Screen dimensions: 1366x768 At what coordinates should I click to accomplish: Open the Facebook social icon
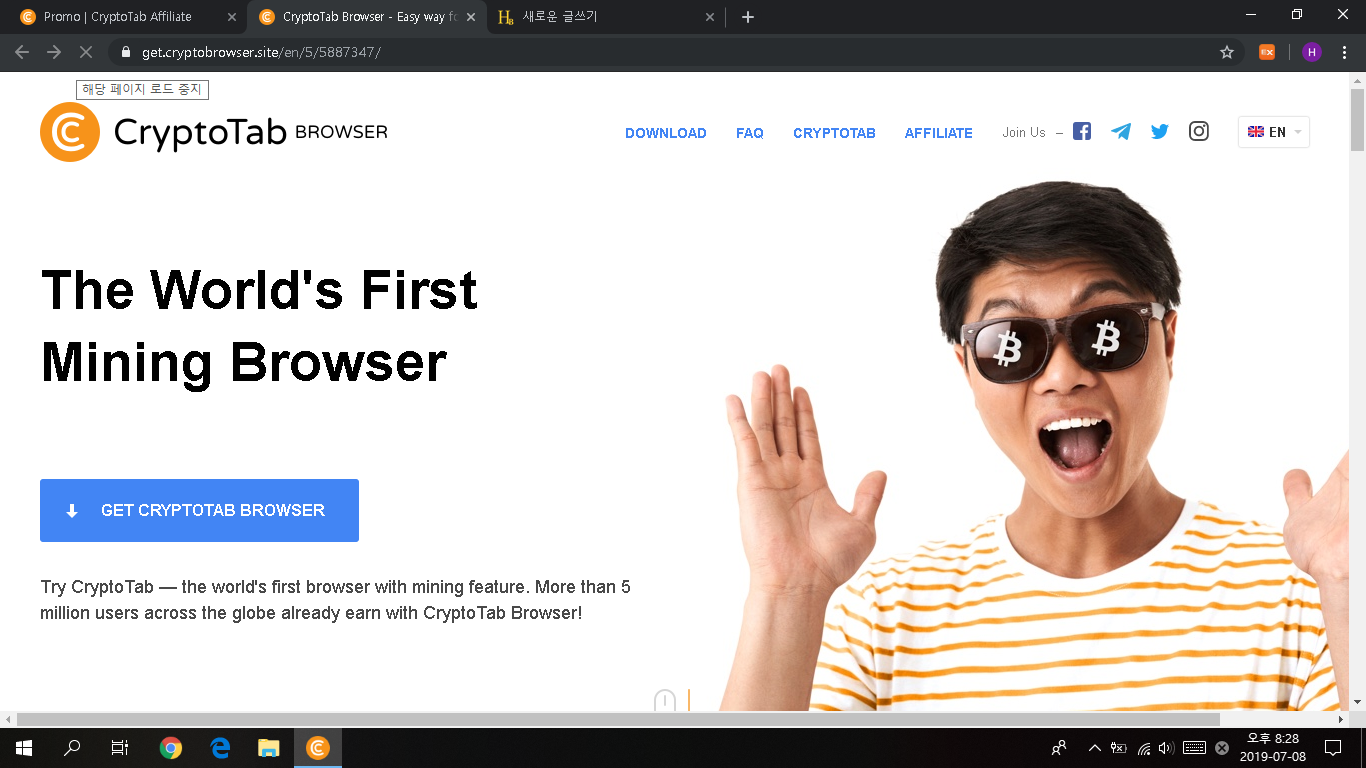pyautogui.click(x=1082, y=131)
